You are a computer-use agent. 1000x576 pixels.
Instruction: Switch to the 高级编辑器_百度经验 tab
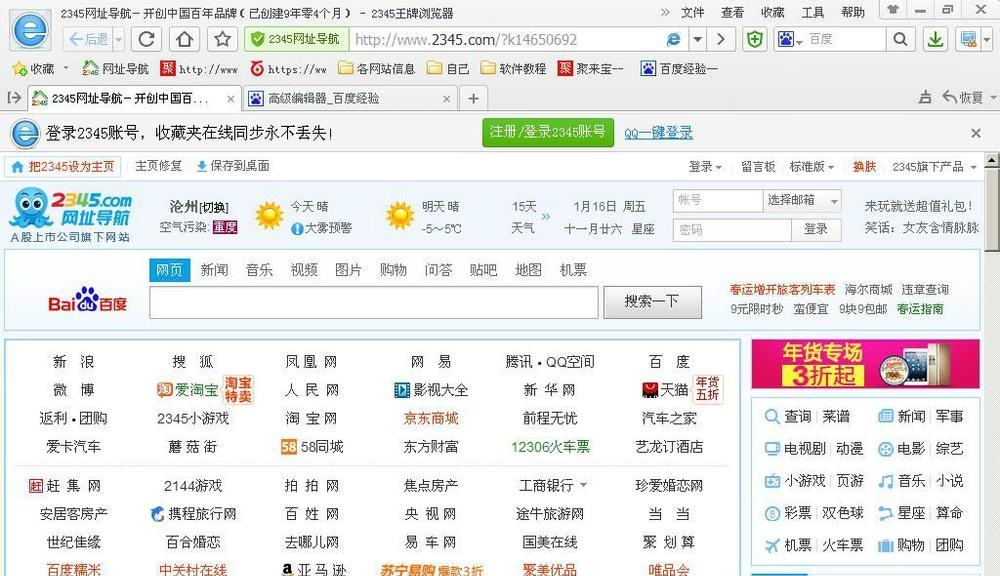click(x=349, y=98)
